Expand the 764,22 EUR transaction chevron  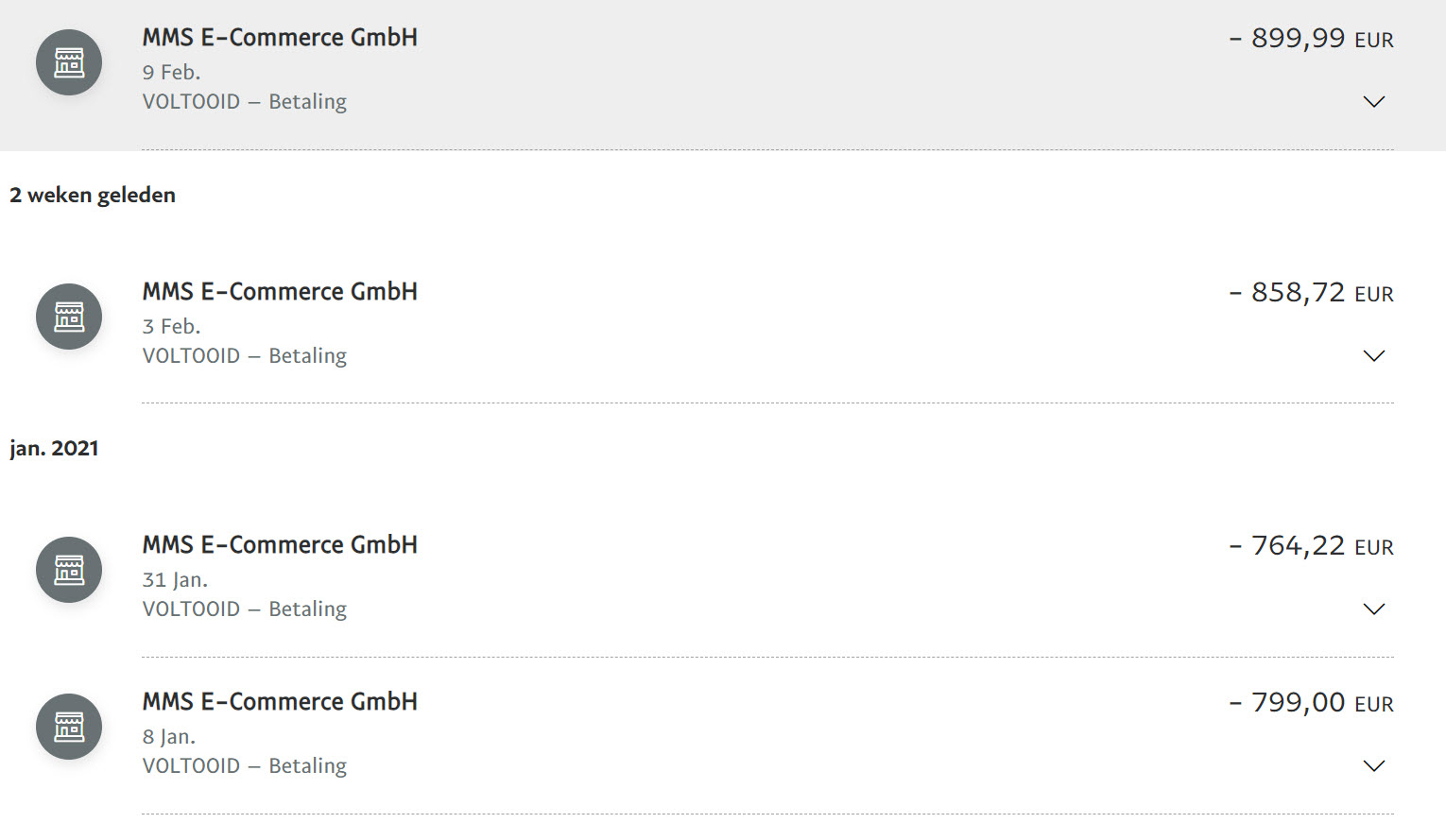(1373, 609)
